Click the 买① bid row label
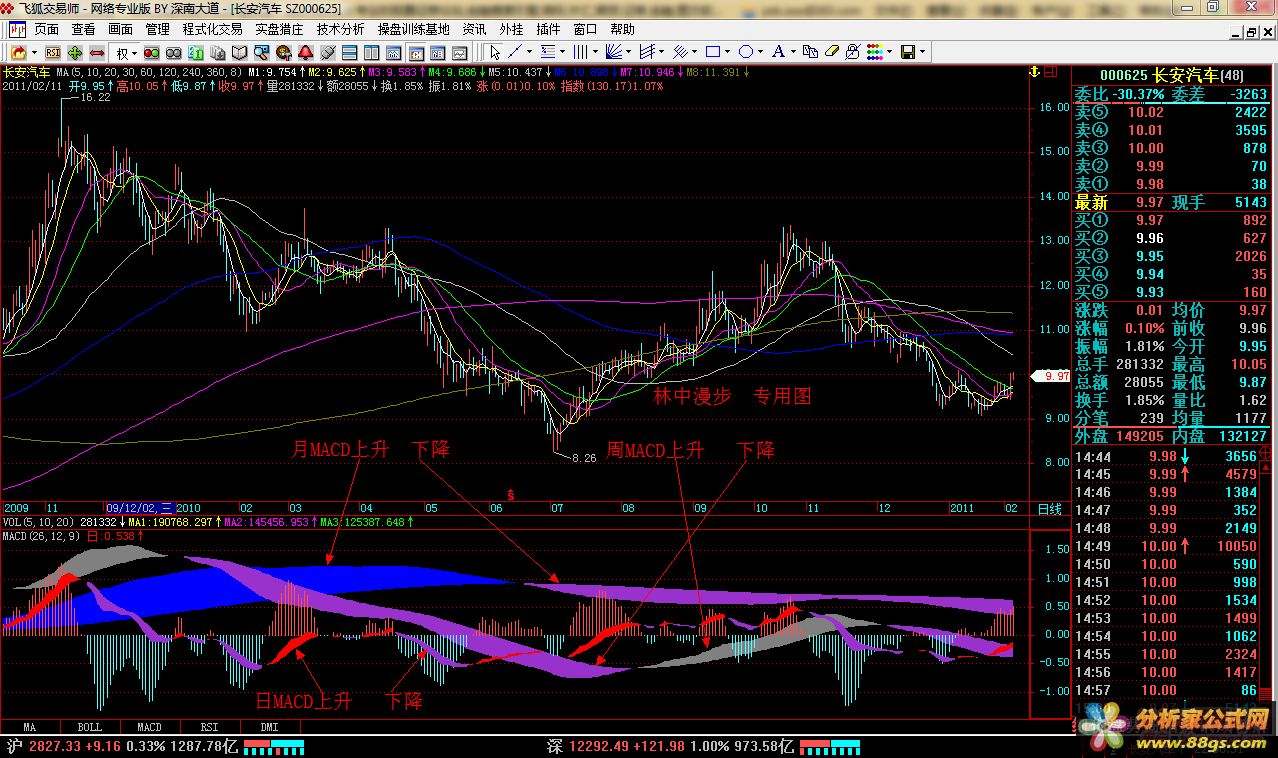Image resolution: width=1278 pixels, height=758 pixels. 1092,220
